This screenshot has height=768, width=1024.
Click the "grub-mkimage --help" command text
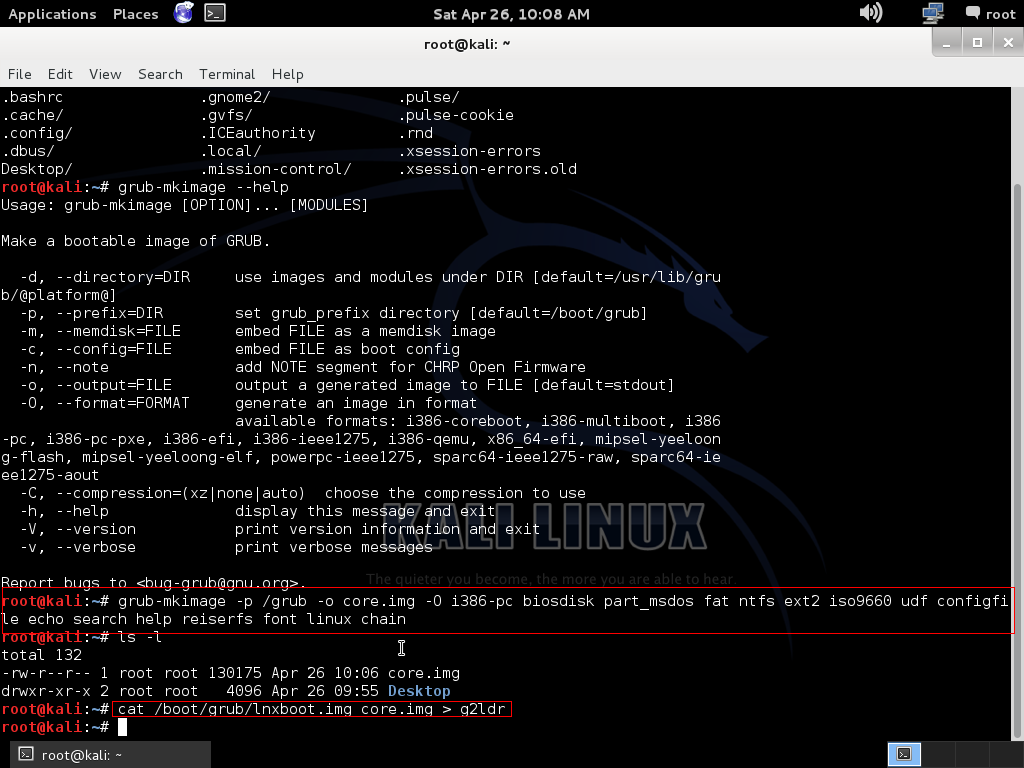point(203,187)
